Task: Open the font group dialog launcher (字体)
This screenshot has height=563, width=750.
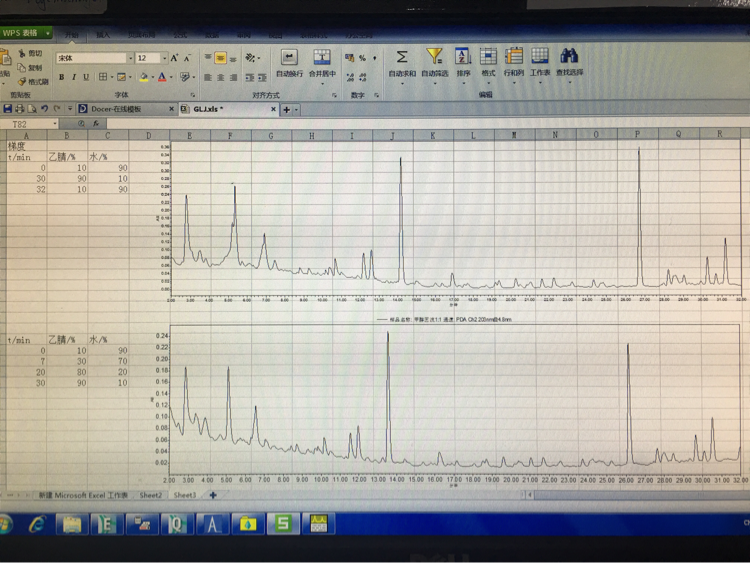Action: (x=193, y=95)
